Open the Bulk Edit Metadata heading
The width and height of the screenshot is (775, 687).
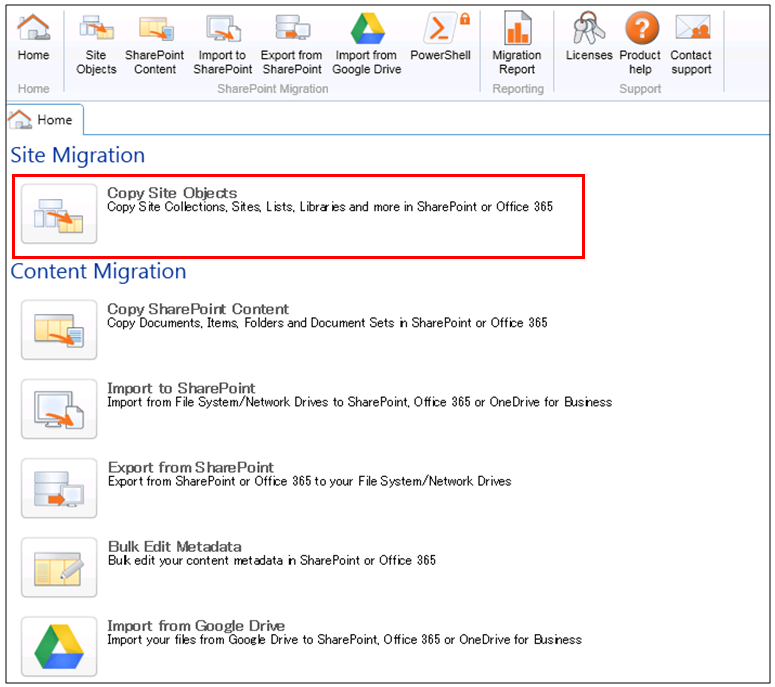point(174,546)
